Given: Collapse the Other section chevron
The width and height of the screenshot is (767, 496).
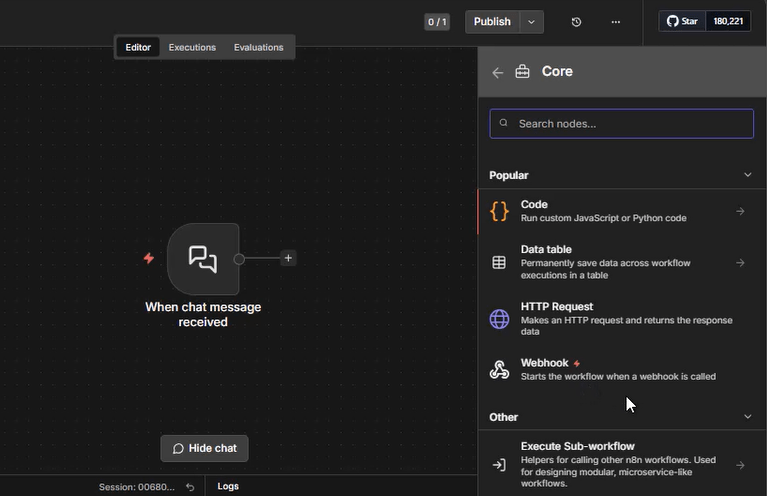Looking at the screenshot, I should coord(747,417).
